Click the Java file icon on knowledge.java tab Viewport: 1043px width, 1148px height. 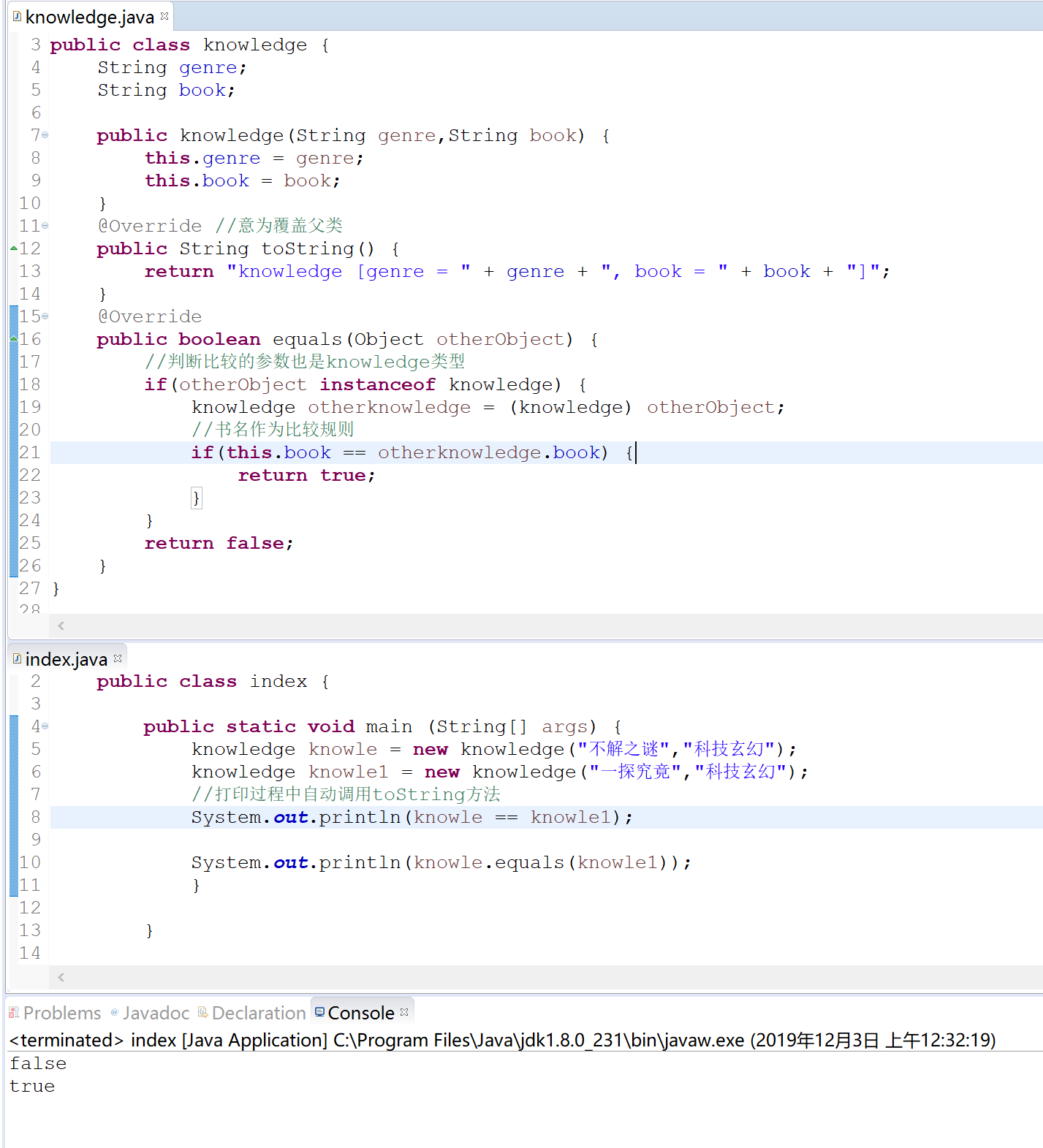pyautogui.click(x=17, y=16)
